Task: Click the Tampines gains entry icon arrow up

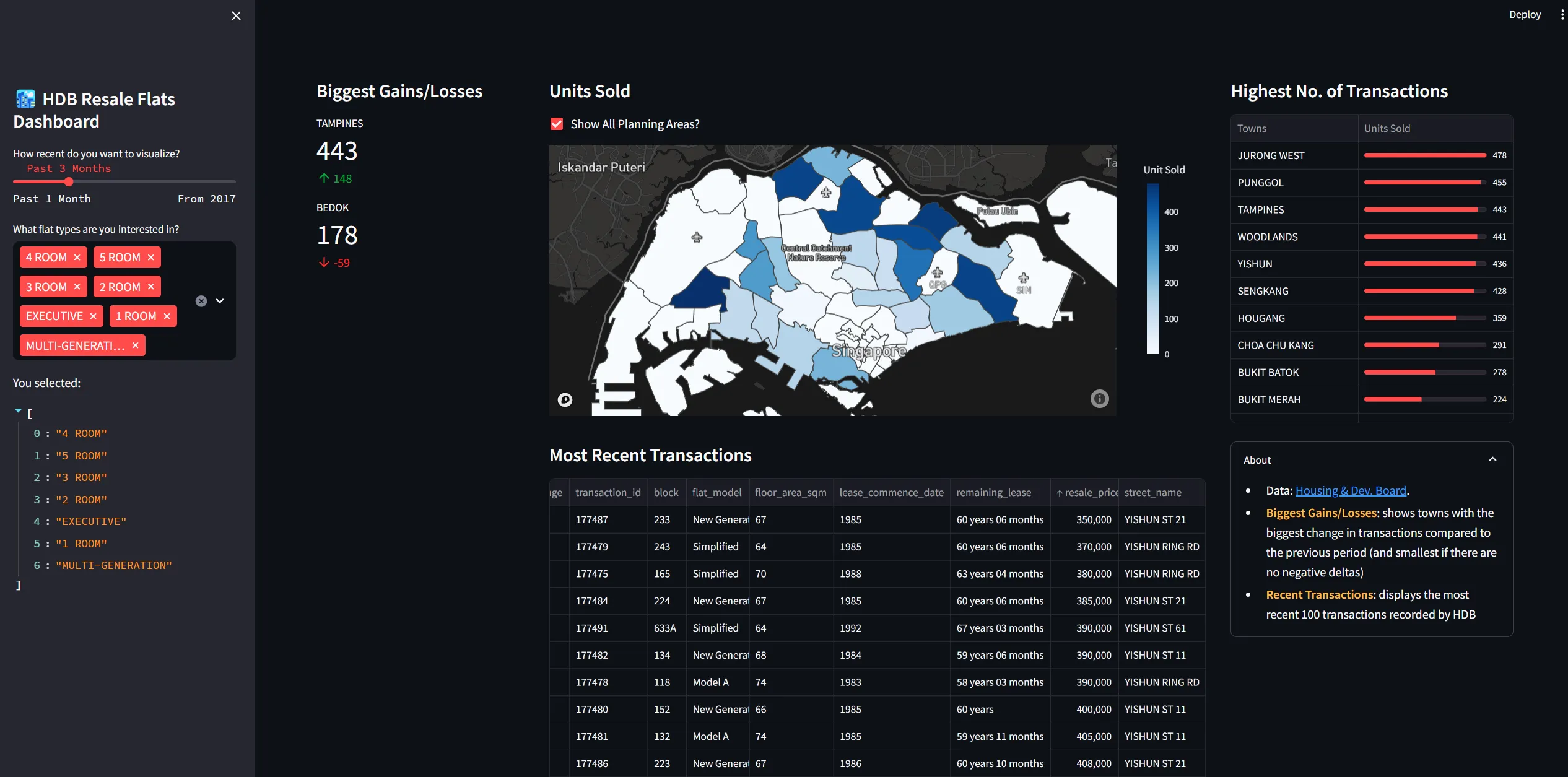Action: [x=323, y=178]
